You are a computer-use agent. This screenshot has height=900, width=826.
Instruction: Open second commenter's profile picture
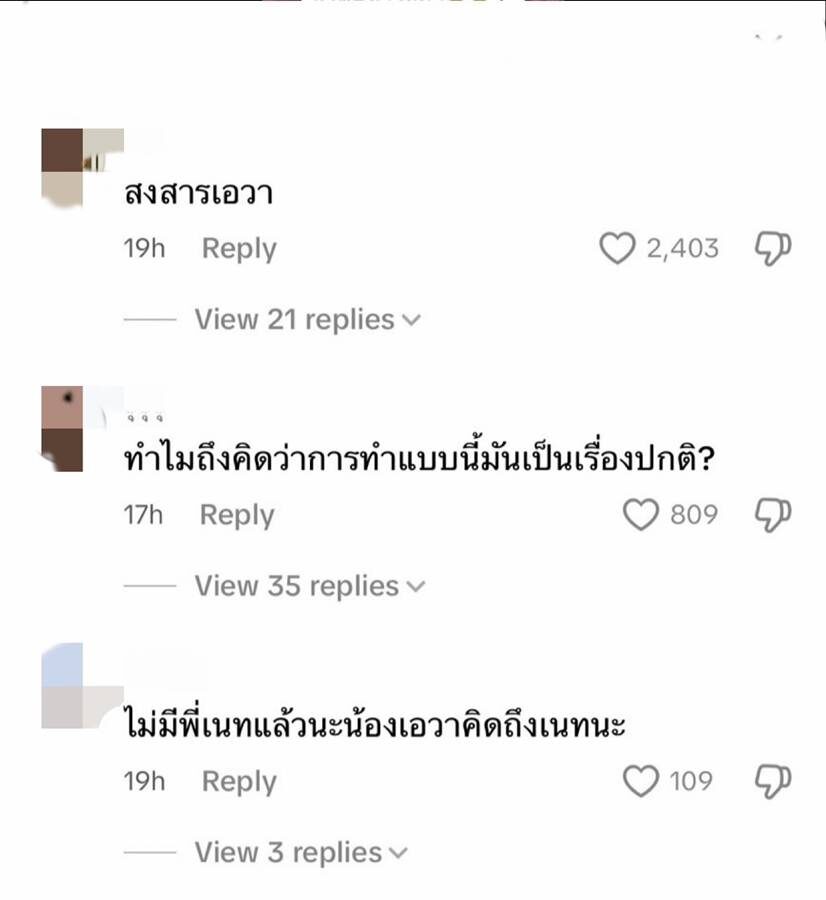pyautogui.click(x=62, y=429)
